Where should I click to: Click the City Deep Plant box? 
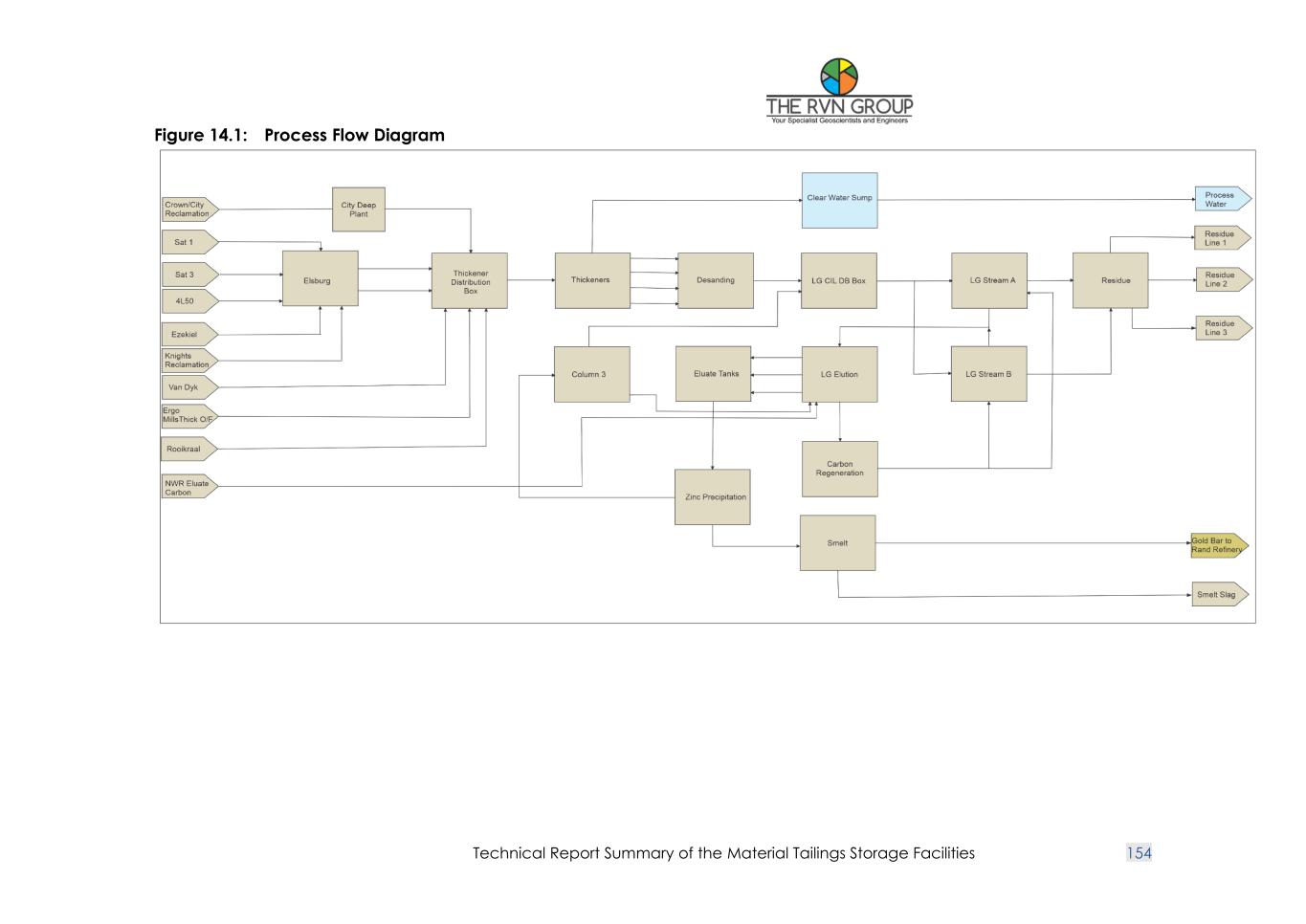pyautogui.click(x=359, y=209)
